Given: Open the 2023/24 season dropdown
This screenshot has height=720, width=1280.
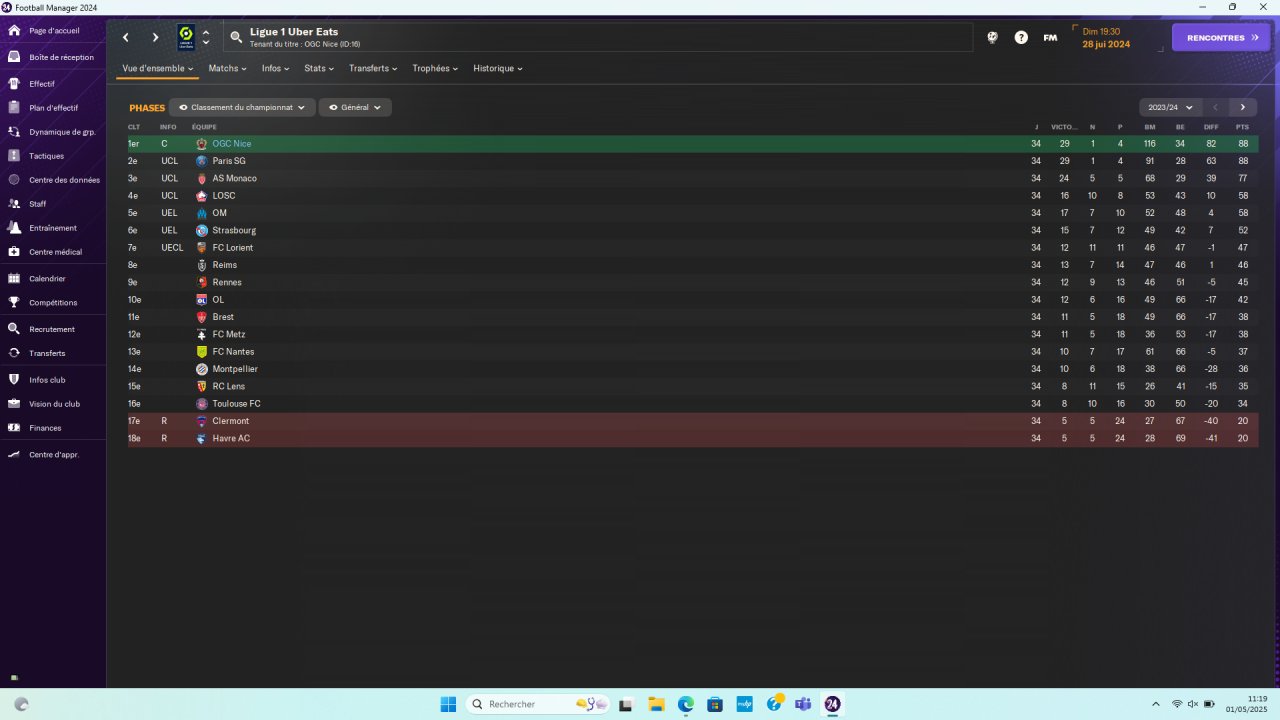Looking at the screenshot, I should (1170, 107).
